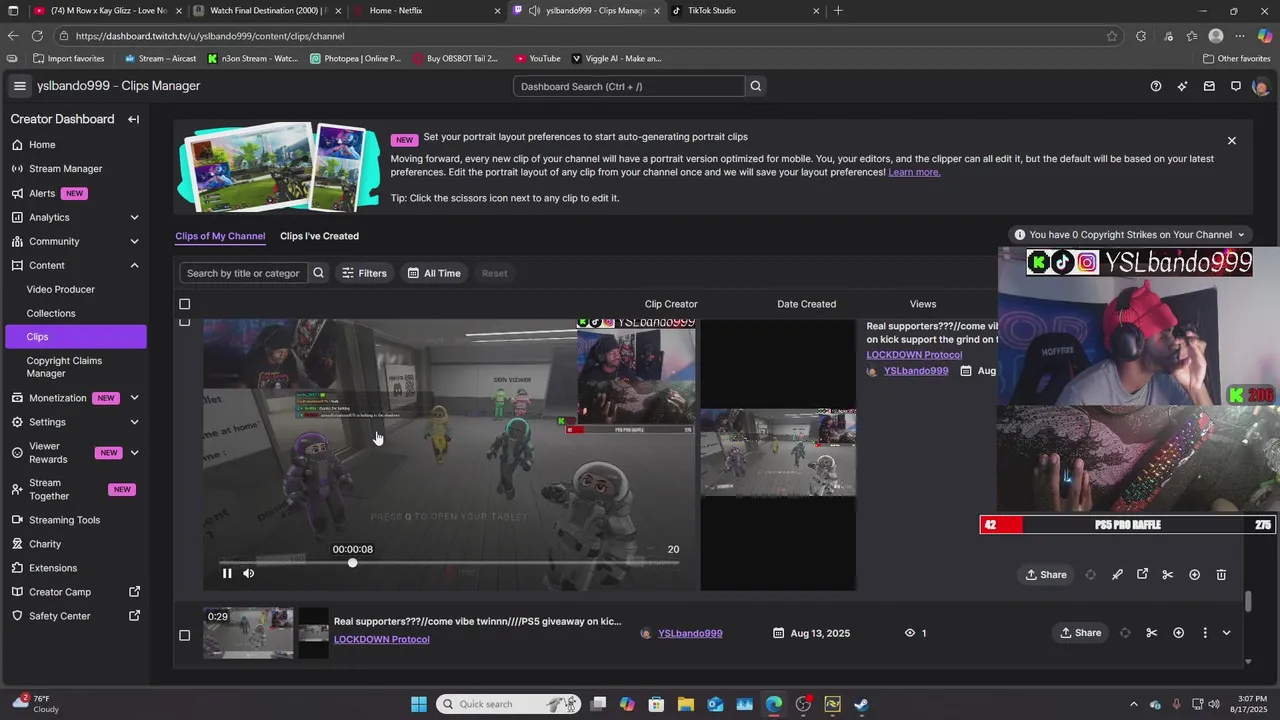Open the user avatar menu
The height and width of the screenshot is (720, 1280).
click(1260, 86)
